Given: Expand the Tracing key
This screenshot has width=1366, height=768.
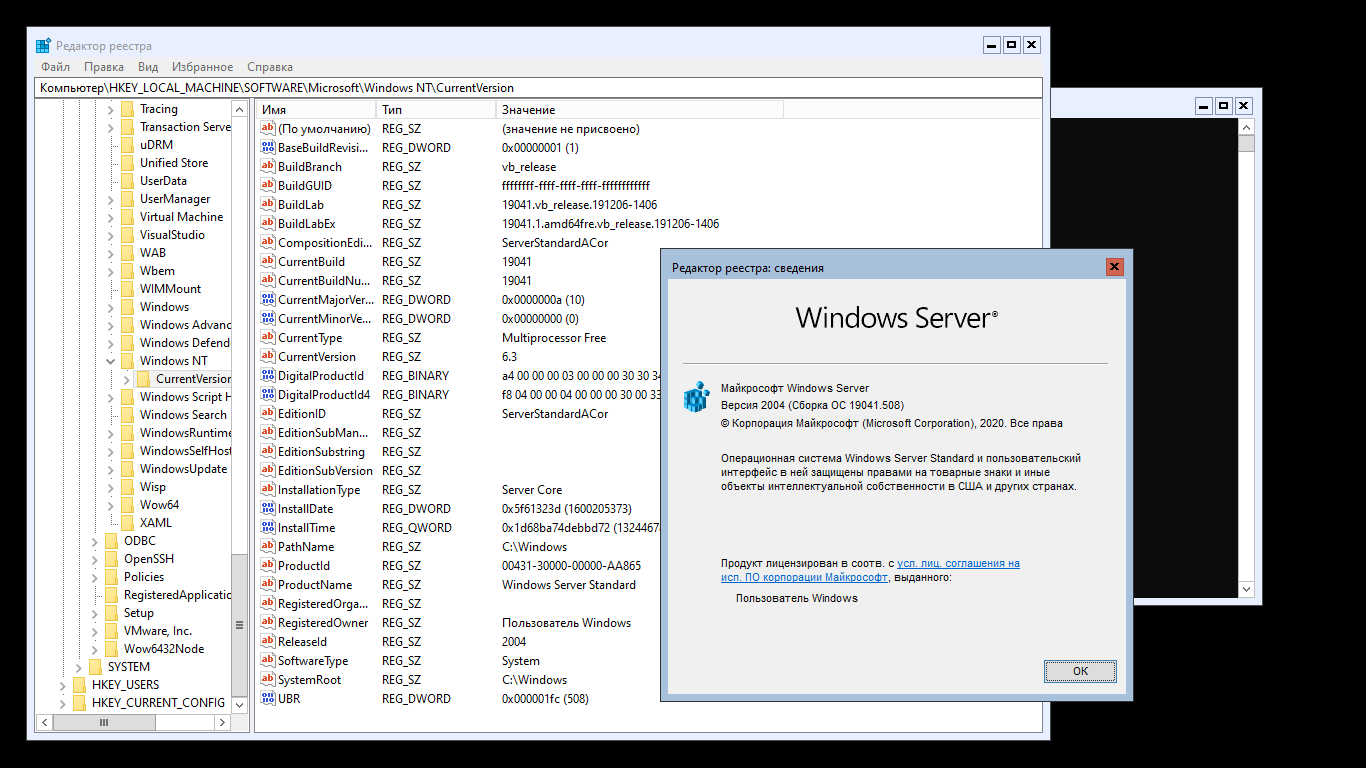Looking at the screenshot, I should (x=111, y=109).
